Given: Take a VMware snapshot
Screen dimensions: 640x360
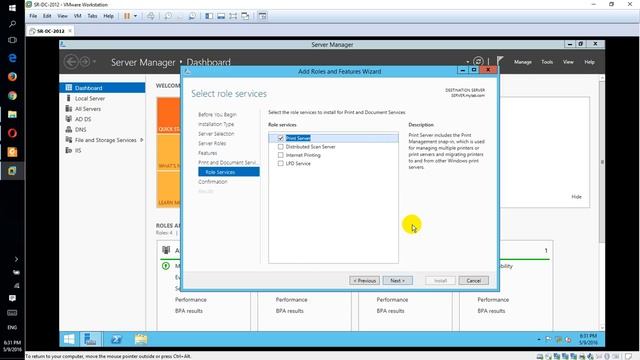Looking at the screenshot, I should pyautogui.click(x=168, y=16).
